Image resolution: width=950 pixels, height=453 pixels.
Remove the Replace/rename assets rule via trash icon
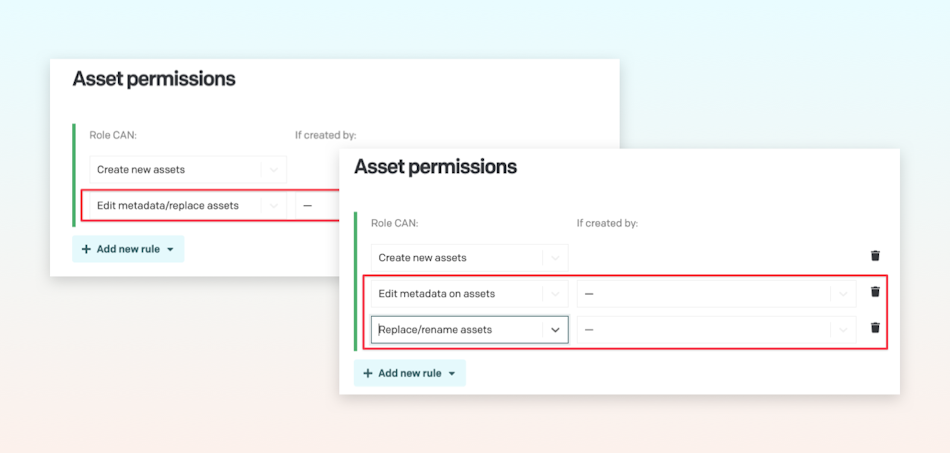(875, 328)
